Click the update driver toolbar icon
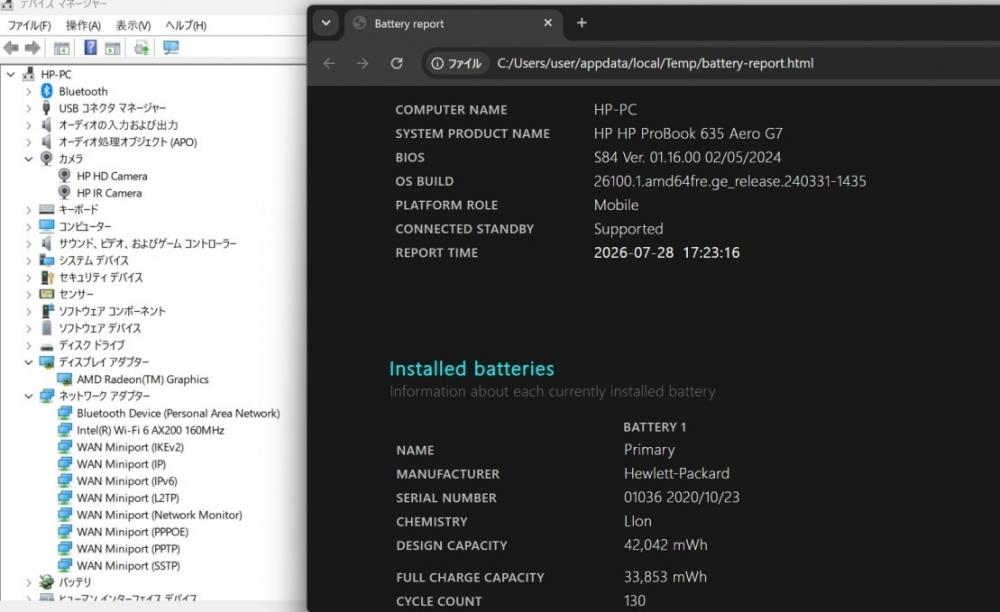The image size is (1000, 612). click(142, 48)
